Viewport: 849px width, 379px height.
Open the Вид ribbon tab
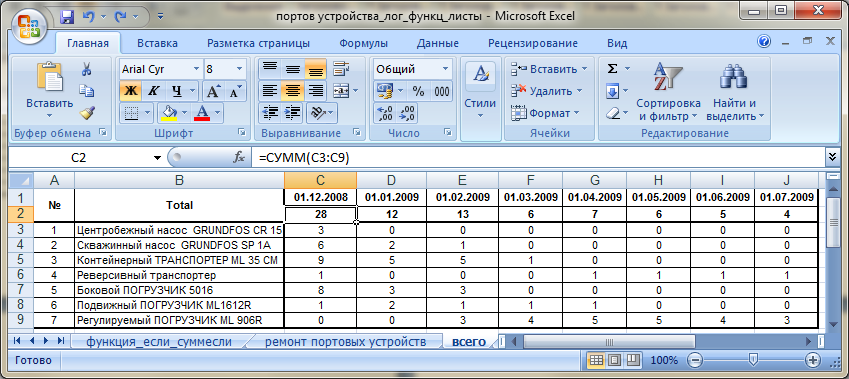617,43
